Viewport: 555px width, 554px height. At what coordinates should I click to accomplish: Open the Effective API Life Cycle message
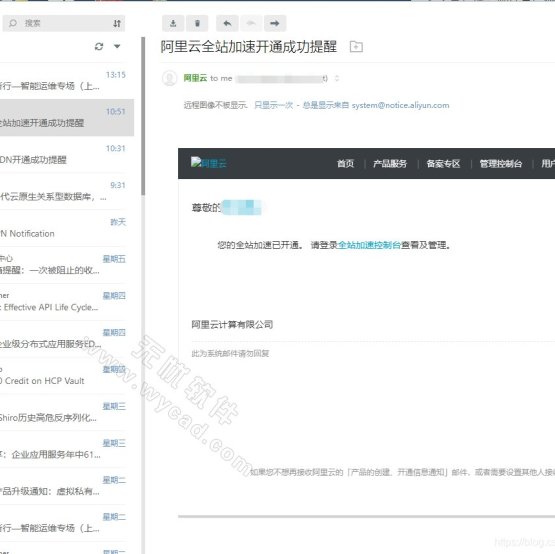(x=67, y=302)
